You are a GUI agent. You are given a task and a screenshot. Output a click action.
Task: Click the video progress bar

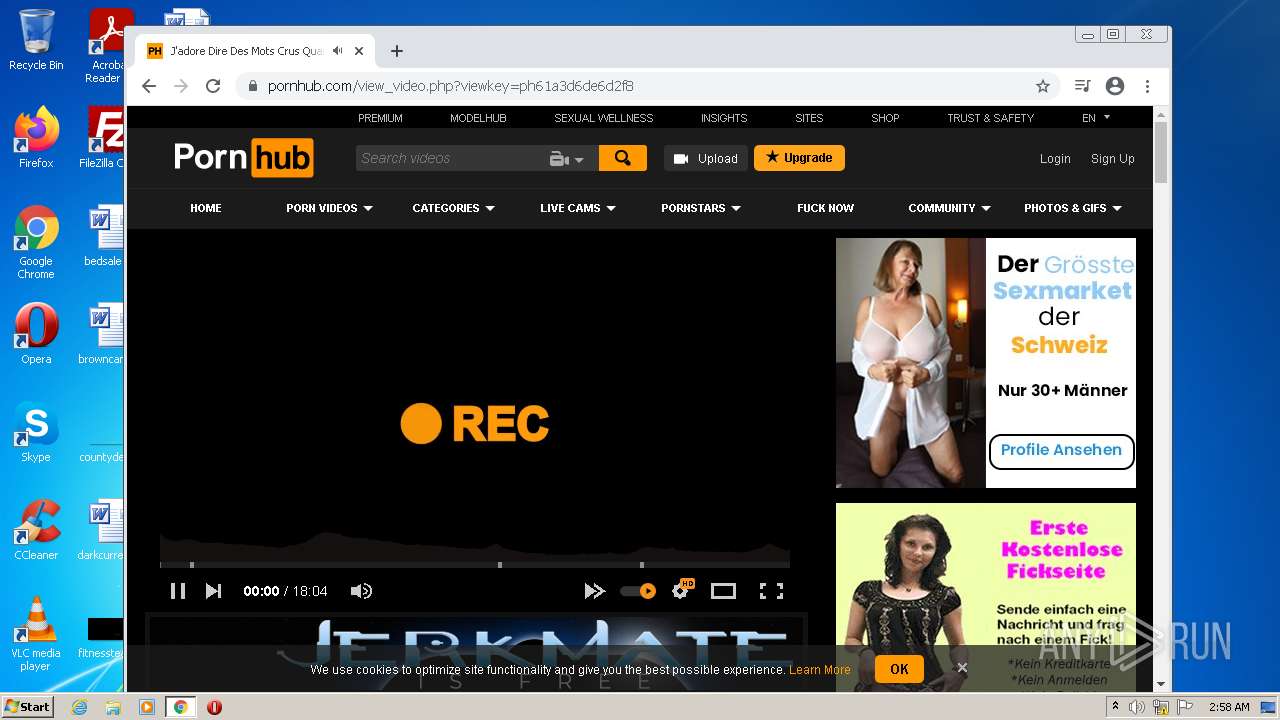[475, 565]
